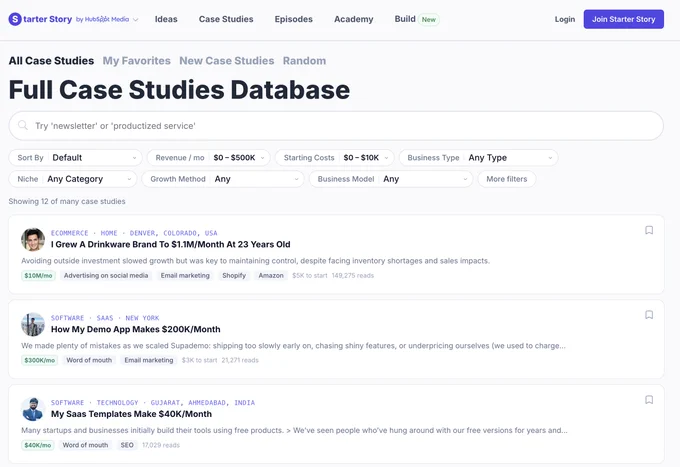The width and height of the screenshot is (680, 467).
Task: Open 'I Grew A Drinkware Brand' article
Action: (170, 245)
